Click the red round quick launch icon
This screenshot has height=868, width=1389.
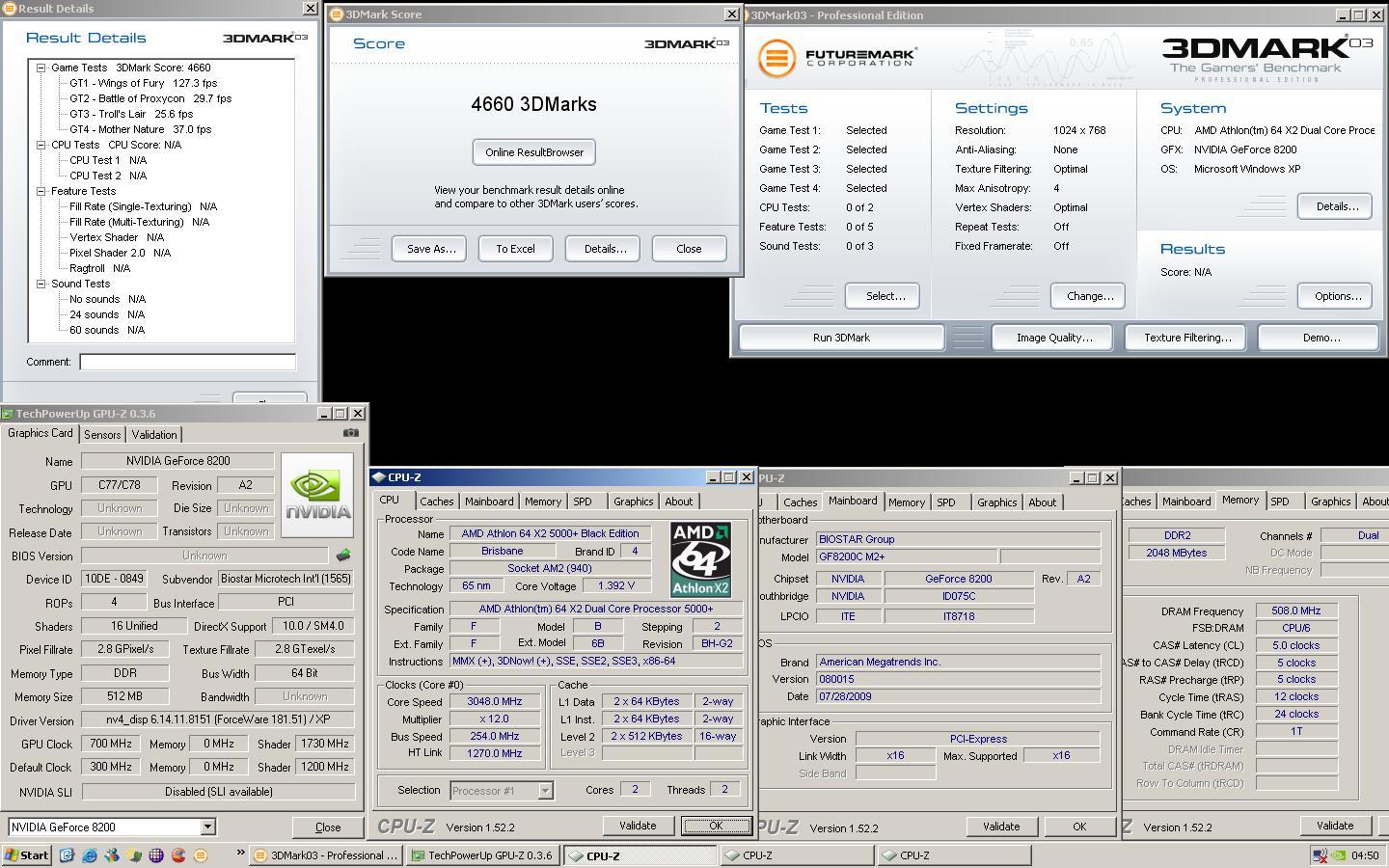[178, 854]
